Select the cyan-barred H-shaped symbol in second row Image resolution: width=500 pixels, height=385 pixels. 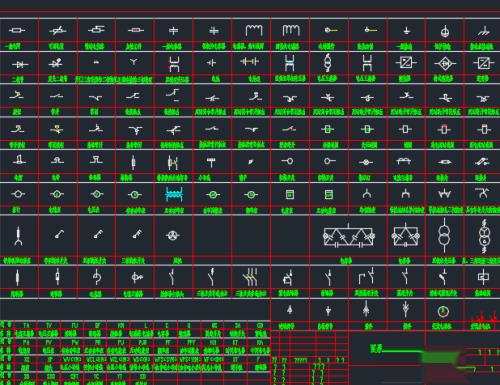coord(289,62)
